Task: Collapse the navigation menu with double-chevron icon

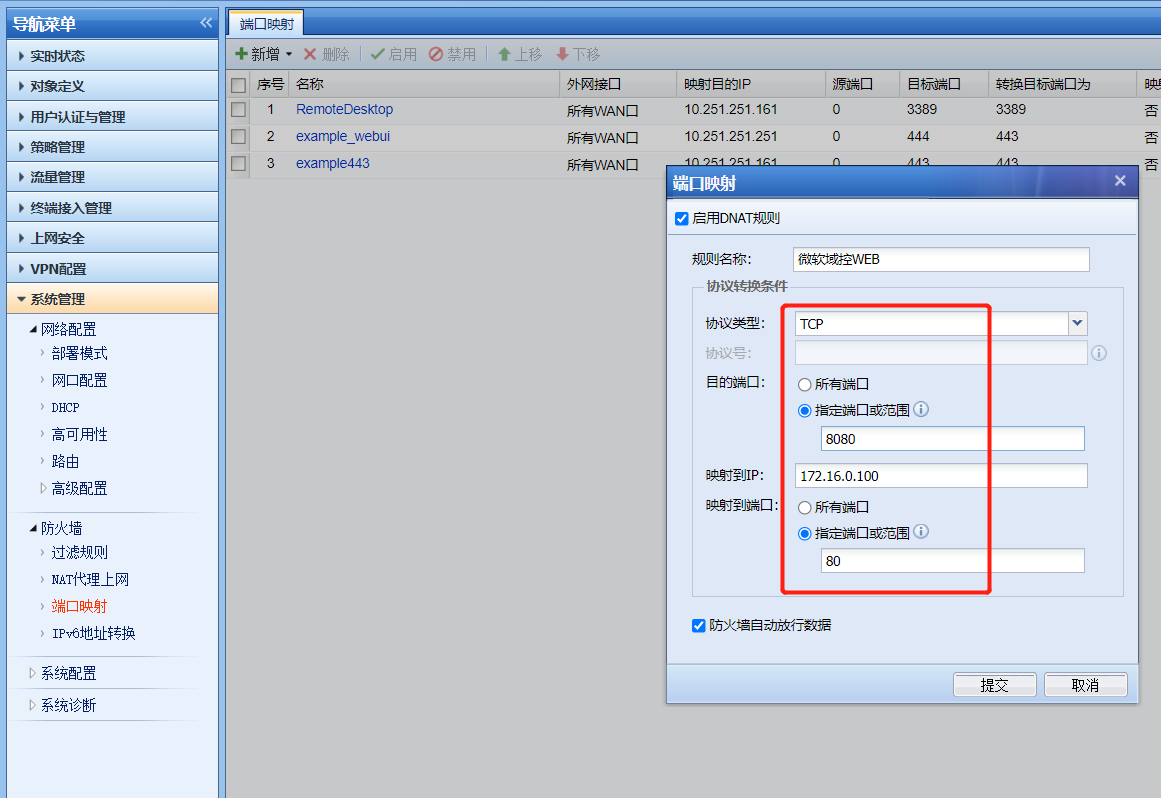Action: point(206,23)
